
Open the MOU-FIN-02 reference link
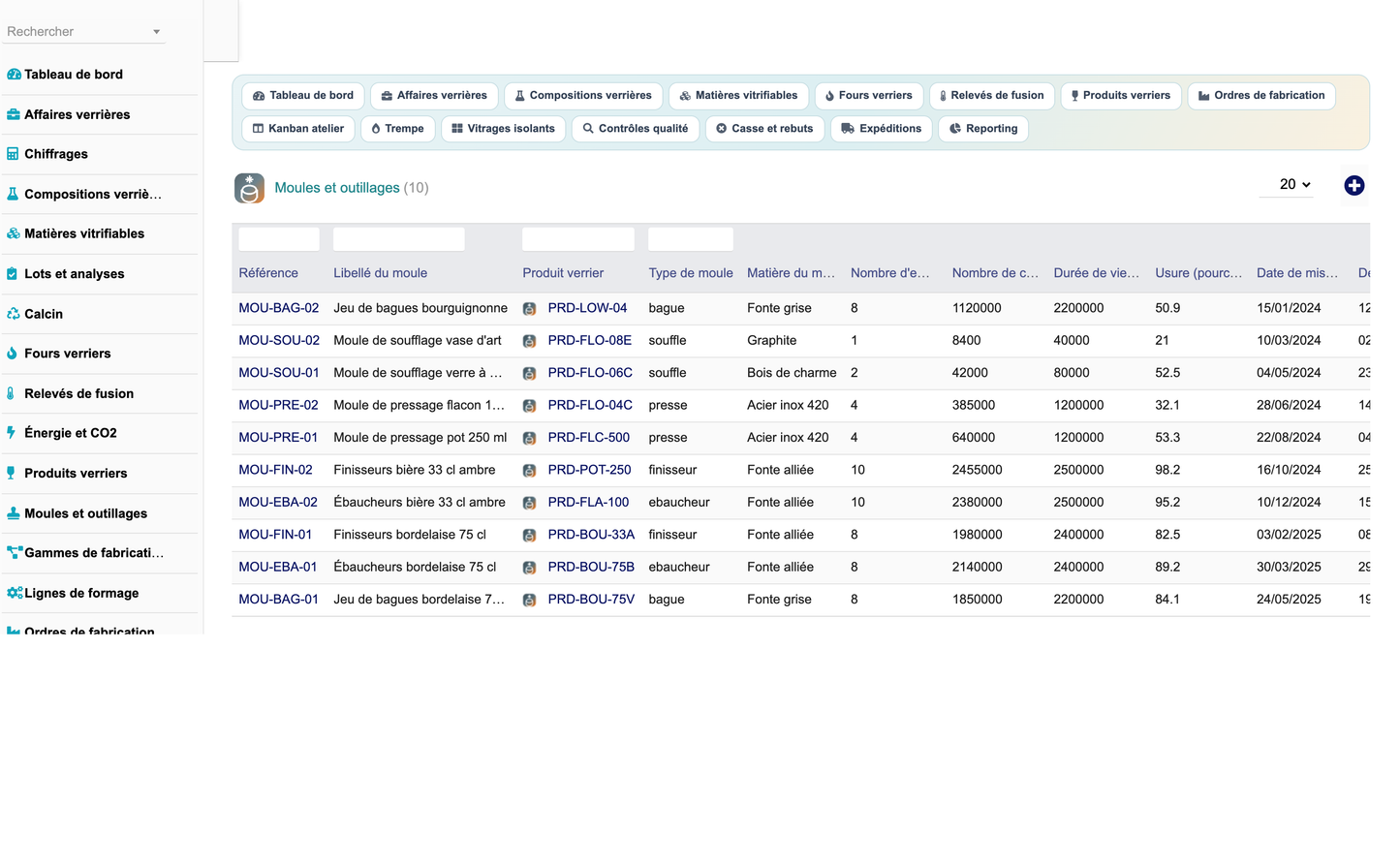click(276, 470)
